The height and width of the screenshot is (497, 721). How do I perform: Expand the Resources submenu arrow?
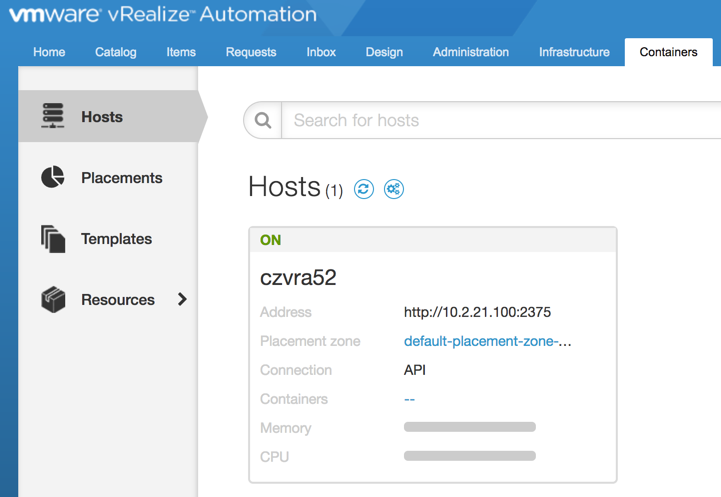tap(182, 299)
